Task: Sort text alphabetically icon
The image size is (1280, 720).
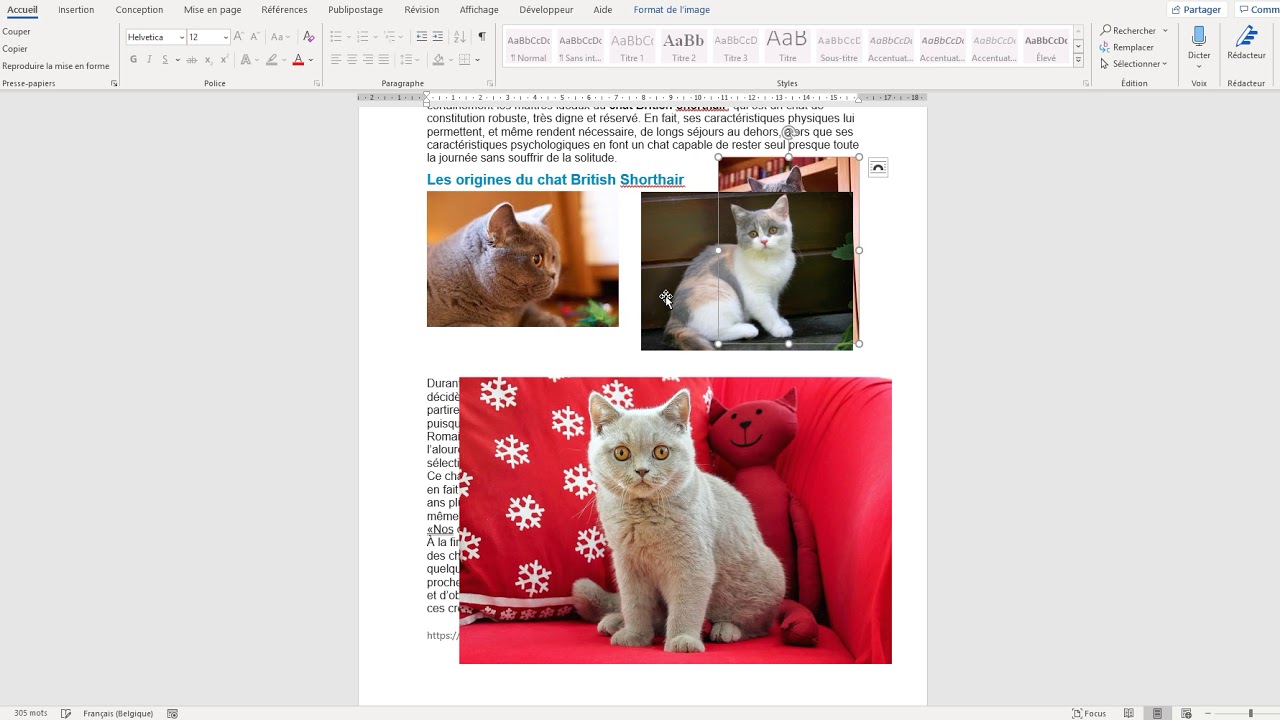Action: (460, 37)
